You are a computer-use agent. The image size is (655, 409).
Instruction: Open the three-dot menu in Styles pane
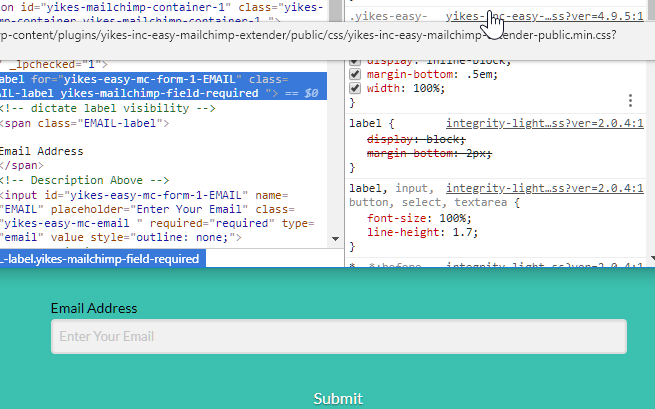630,100
